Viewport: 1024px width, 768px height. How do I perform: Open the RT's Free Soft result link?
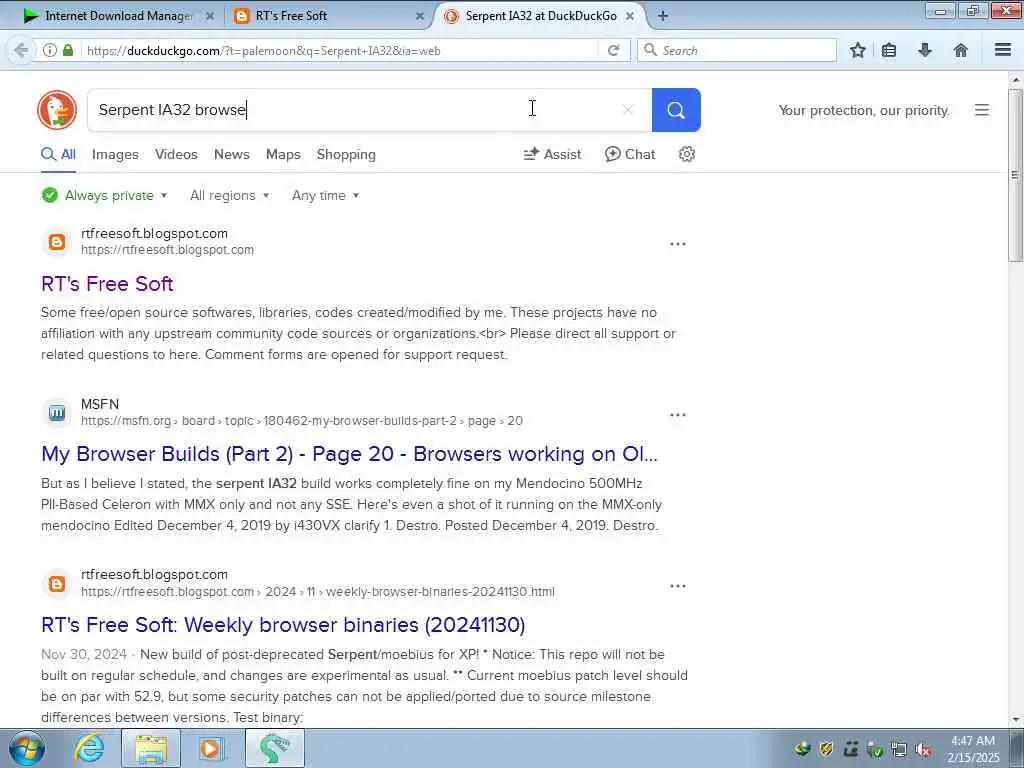coord(107,283)
